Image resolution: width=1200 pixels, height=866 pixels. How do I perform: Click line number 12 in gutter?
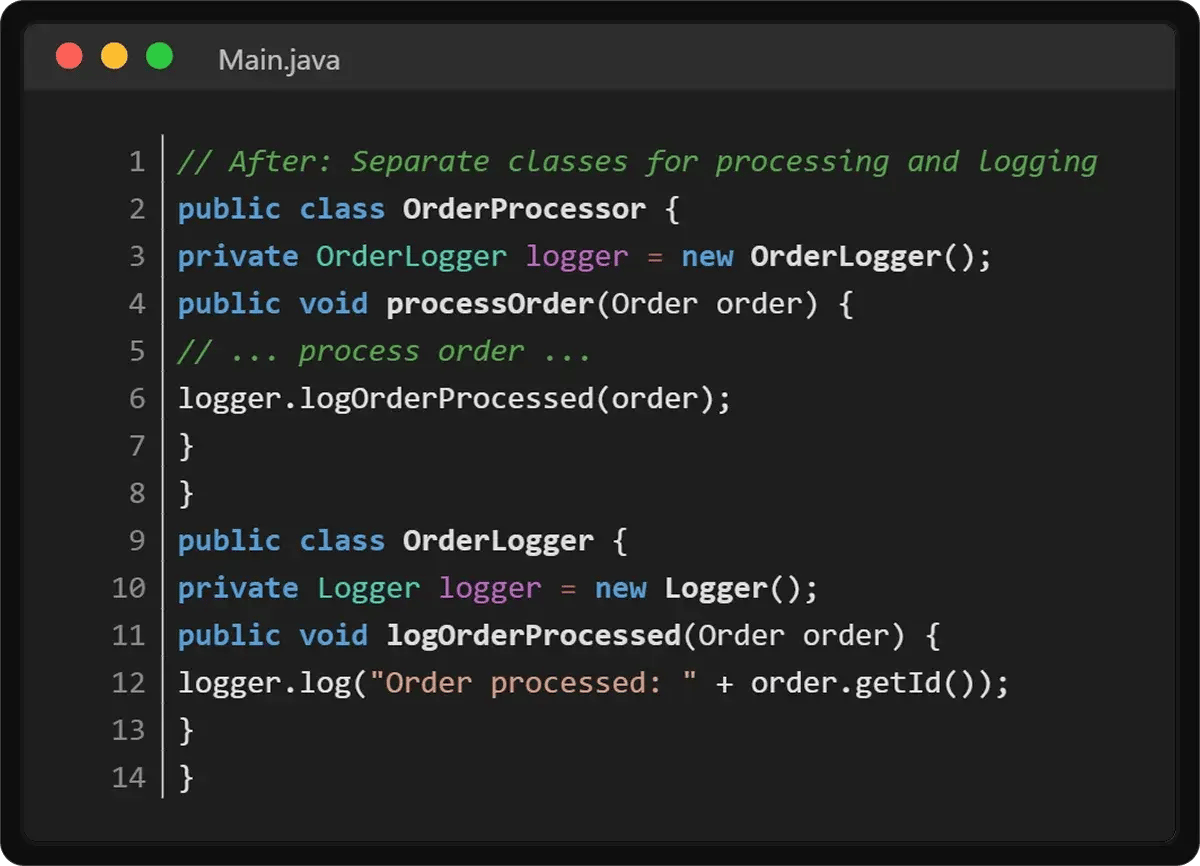(129, 683)
